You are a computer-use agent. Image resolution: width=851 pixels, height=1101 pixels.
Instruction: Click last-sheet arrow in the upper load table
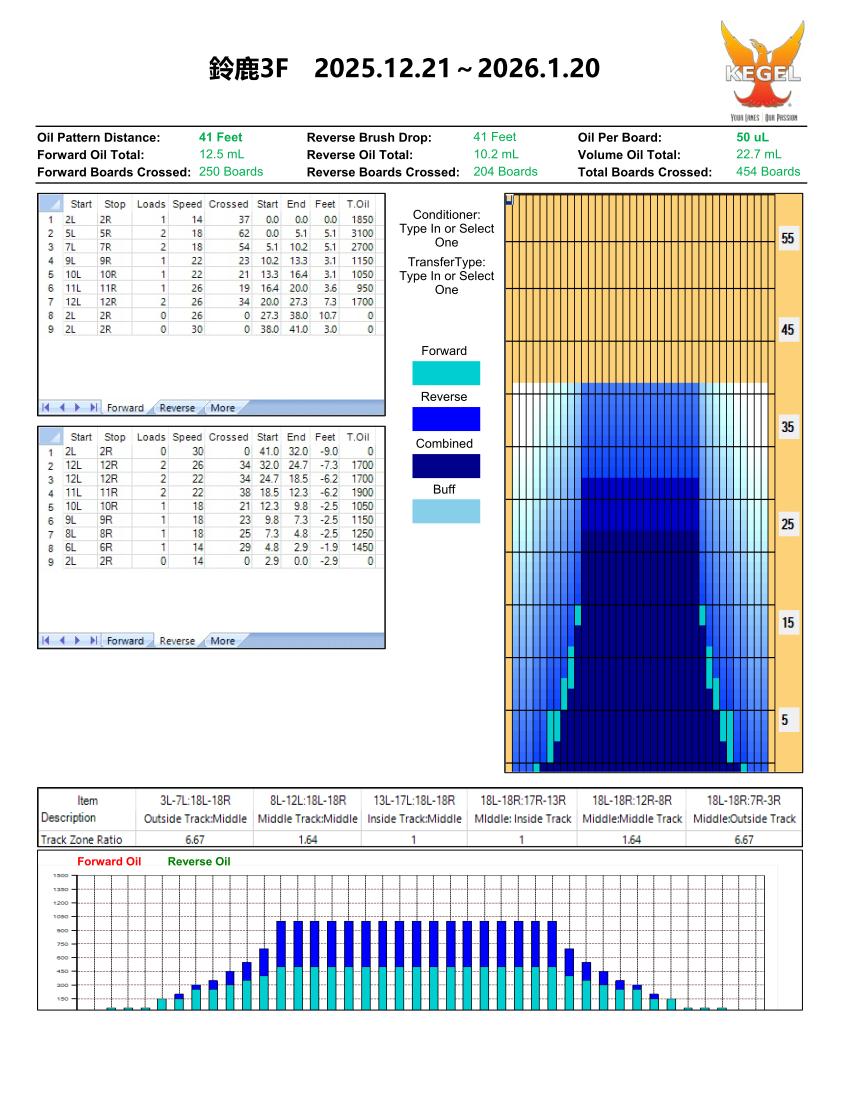[x=93, y=408]
